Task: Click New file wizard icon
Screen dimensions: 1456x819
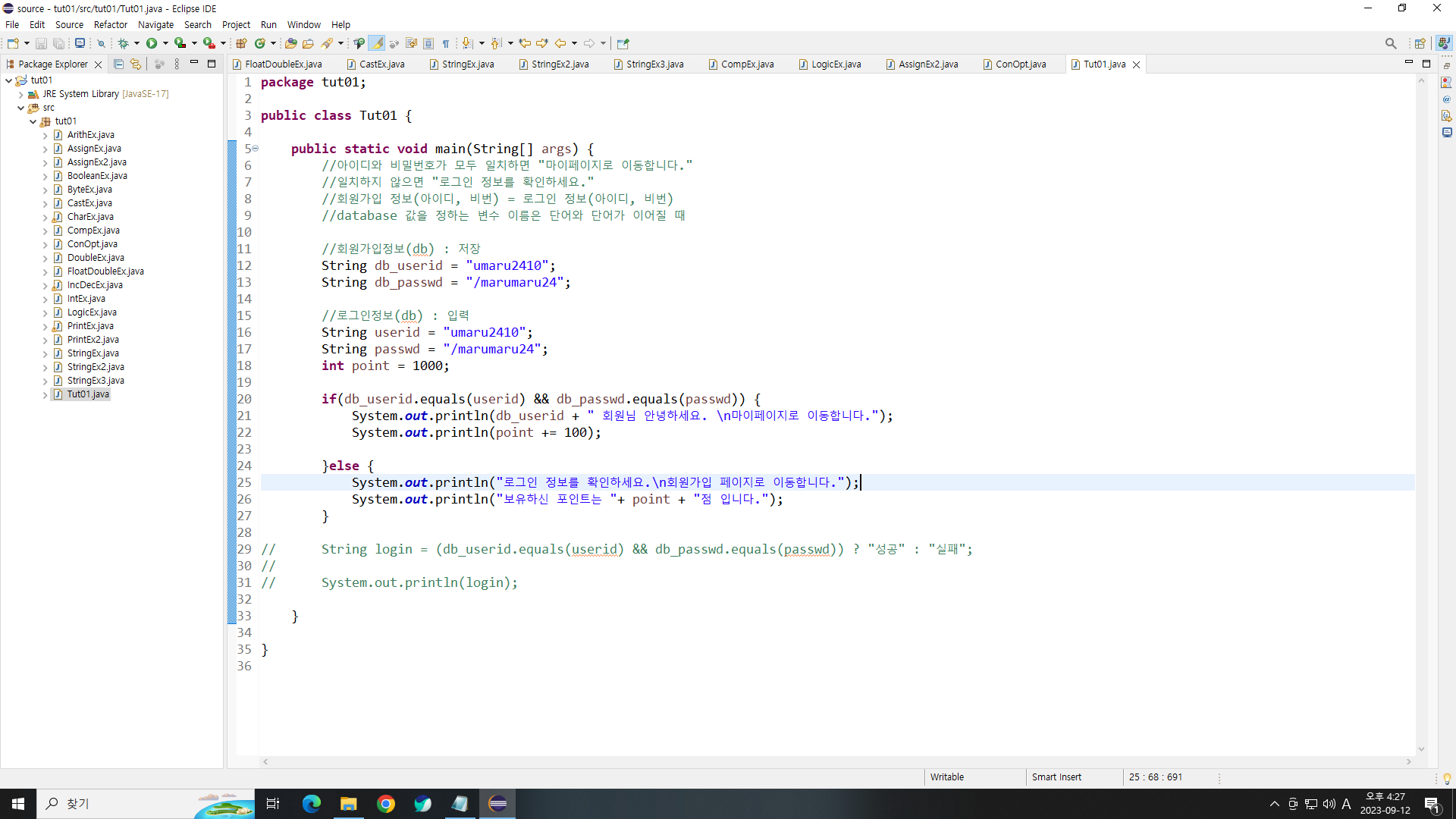Action: tap(13, 43)
